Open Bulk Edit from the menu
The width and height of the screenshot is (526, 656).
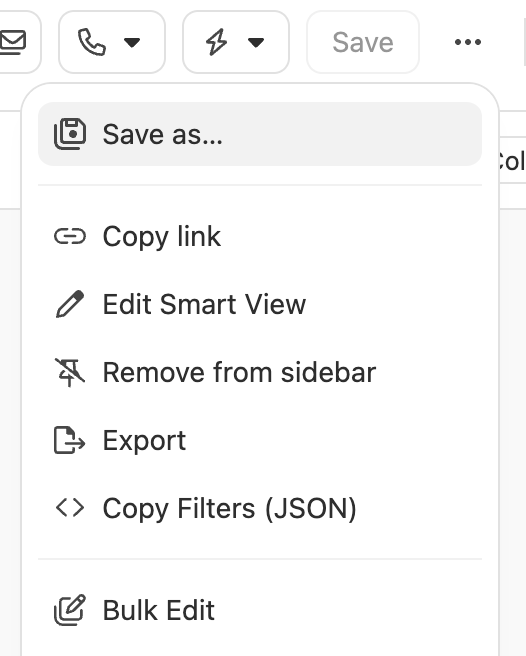(260, 610)
